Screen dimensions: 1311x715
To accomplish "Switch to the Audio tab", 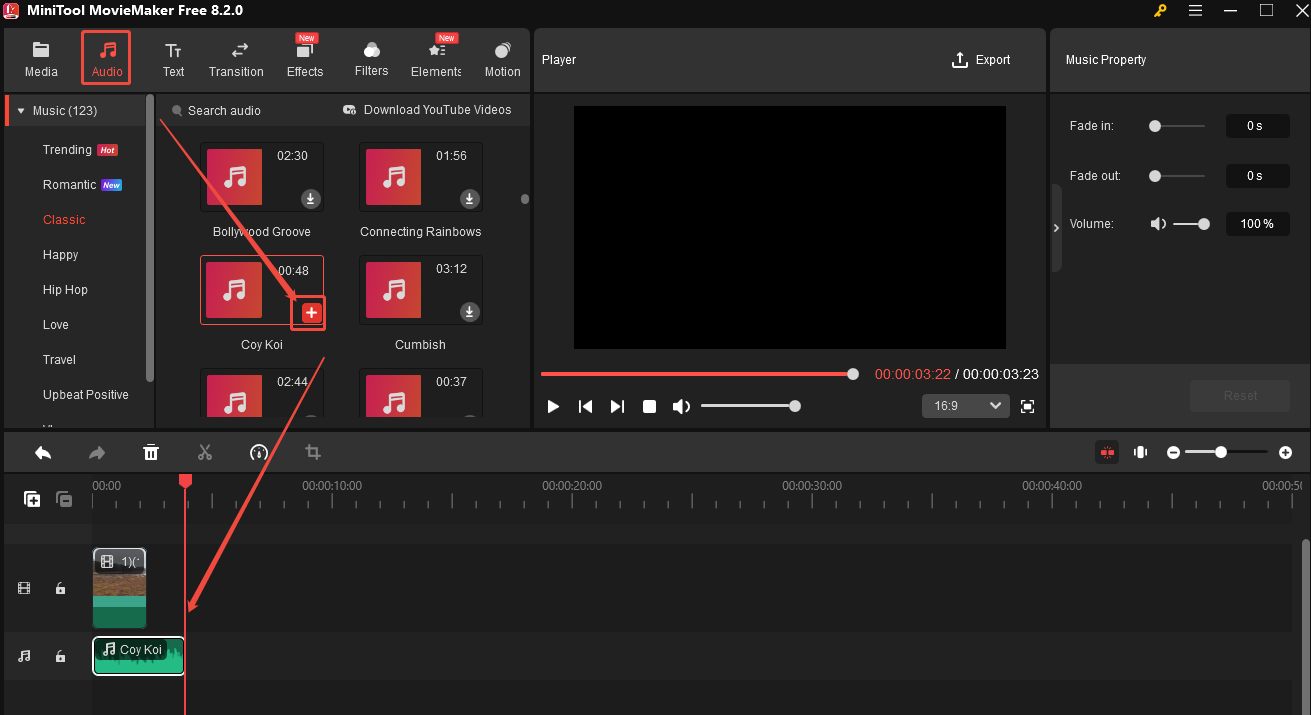I will [x=106, y=59].
